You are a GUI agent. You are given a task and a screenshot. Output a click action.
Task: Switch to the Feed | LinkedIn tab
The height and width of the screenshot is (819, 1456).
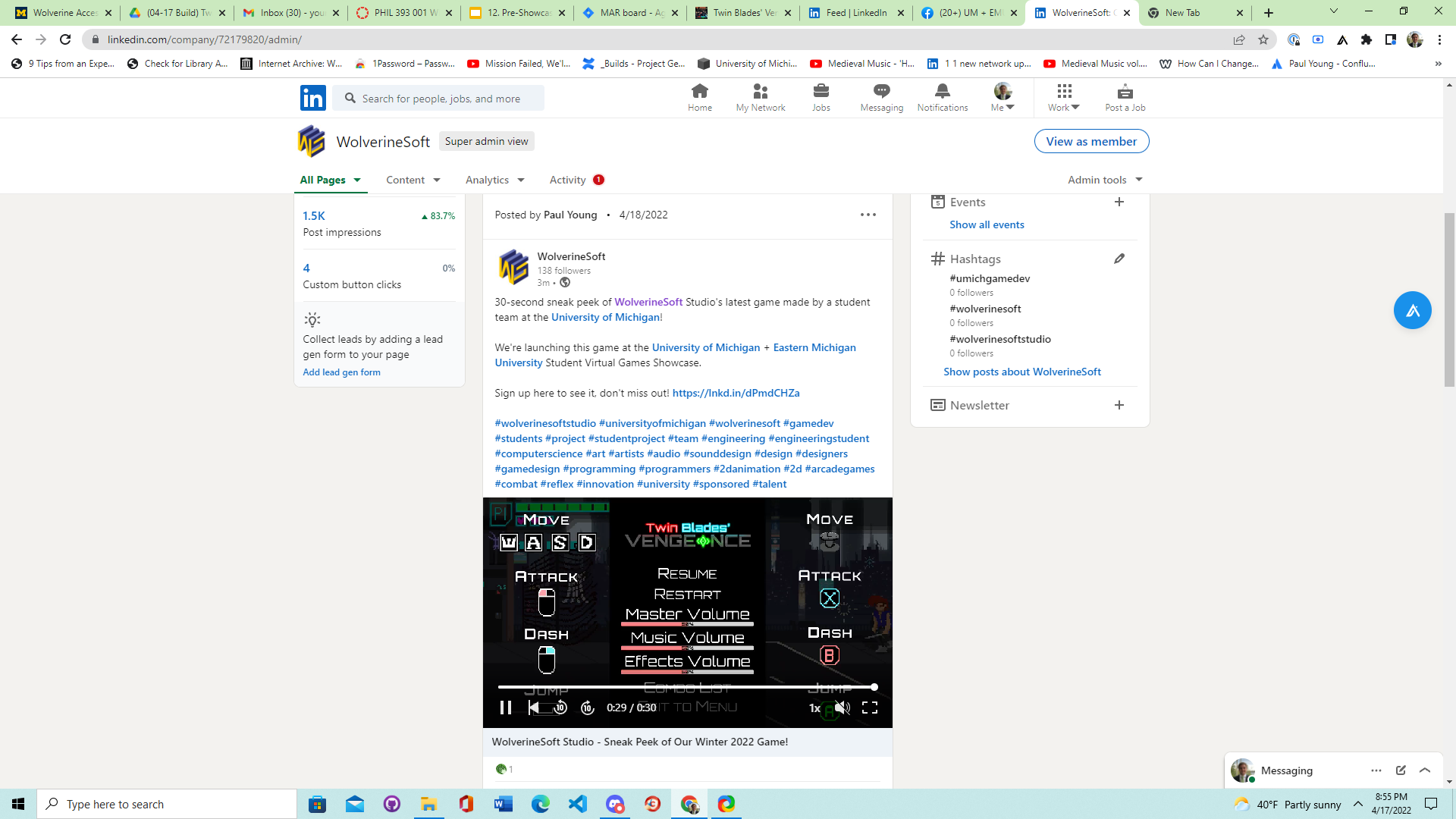click(x=855, y=13)
